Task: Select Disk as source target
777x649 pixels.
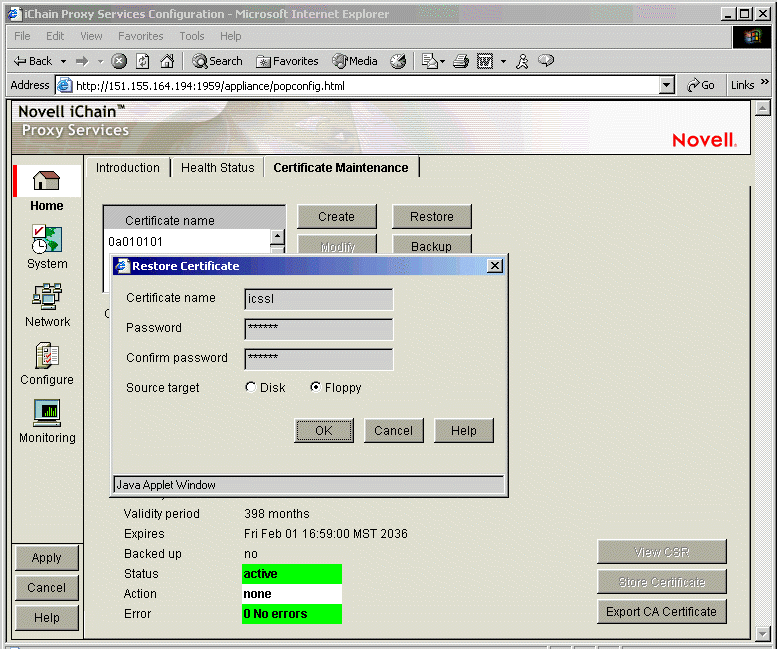Action: (251, 388)
